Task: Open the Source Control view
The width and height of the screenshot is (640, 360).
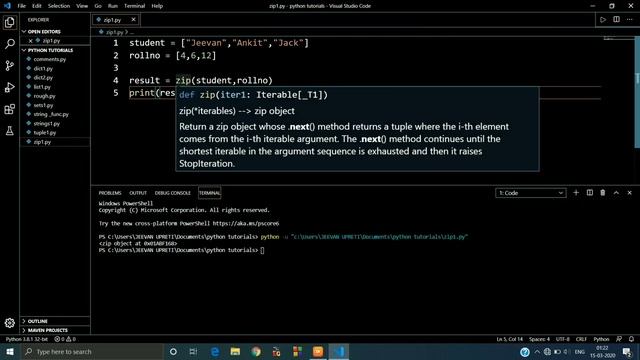Action: (x=10, y=66)
